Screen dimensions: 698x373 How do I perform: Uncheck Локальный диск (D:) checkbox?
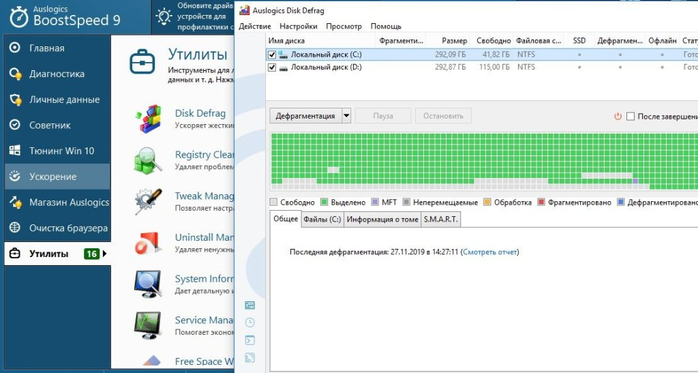point(272,68)
